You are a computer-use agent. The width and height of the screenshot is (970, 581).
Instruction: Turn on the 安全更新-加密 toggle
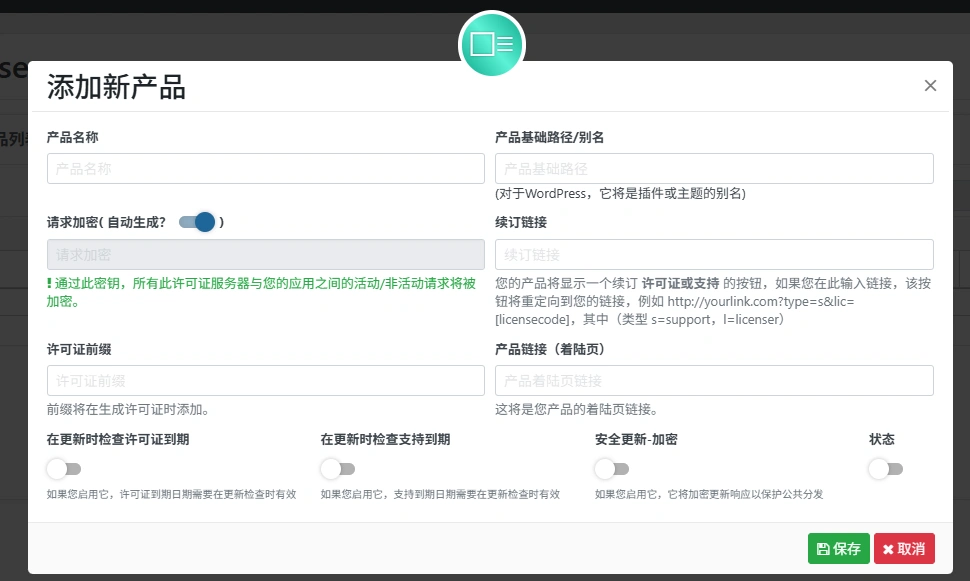(x=612, y=469)
